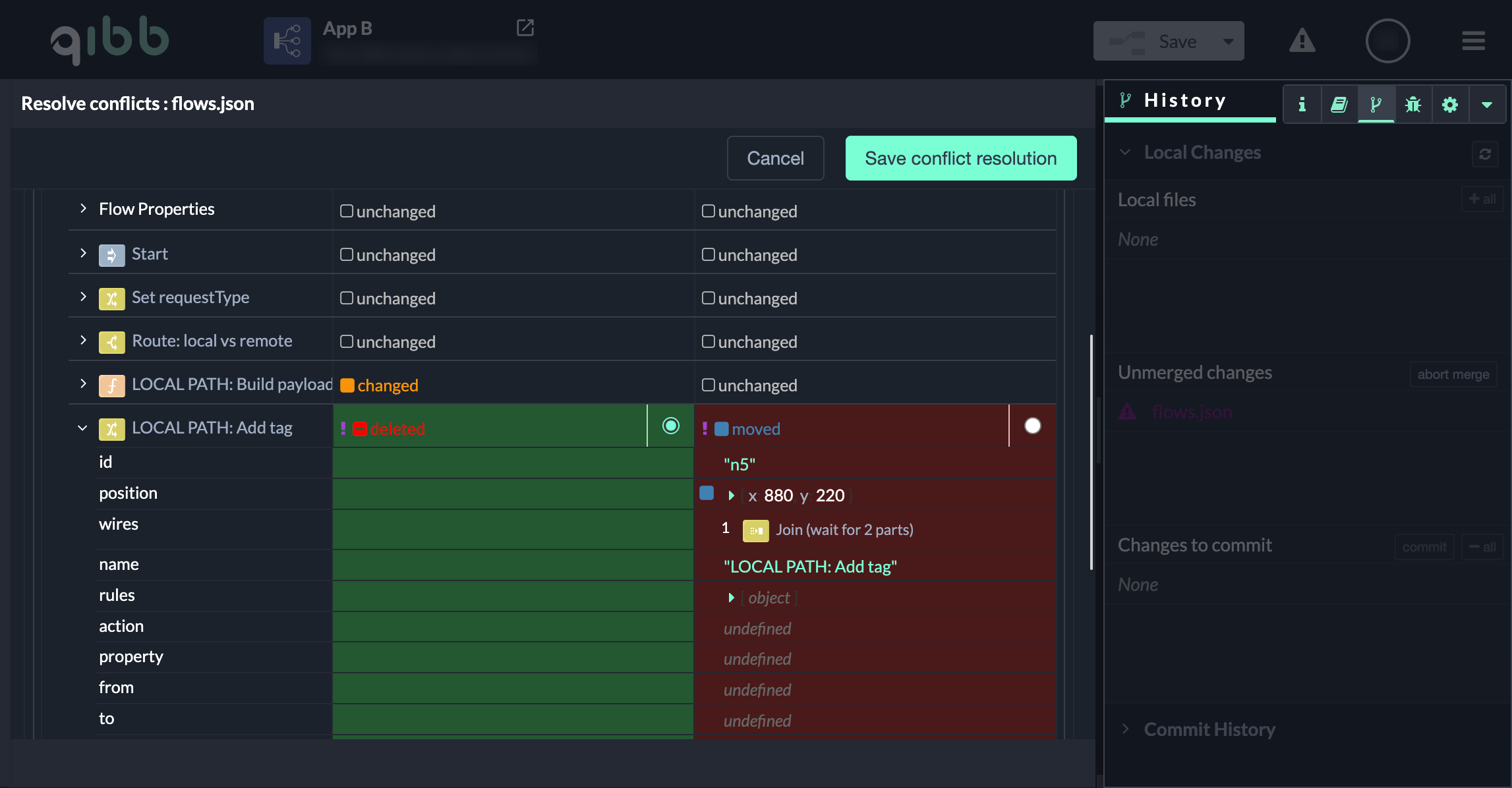Screen dimensions: 1512x788
Task: Switch to the git History tab icon
Action: tap(1376, 104)
